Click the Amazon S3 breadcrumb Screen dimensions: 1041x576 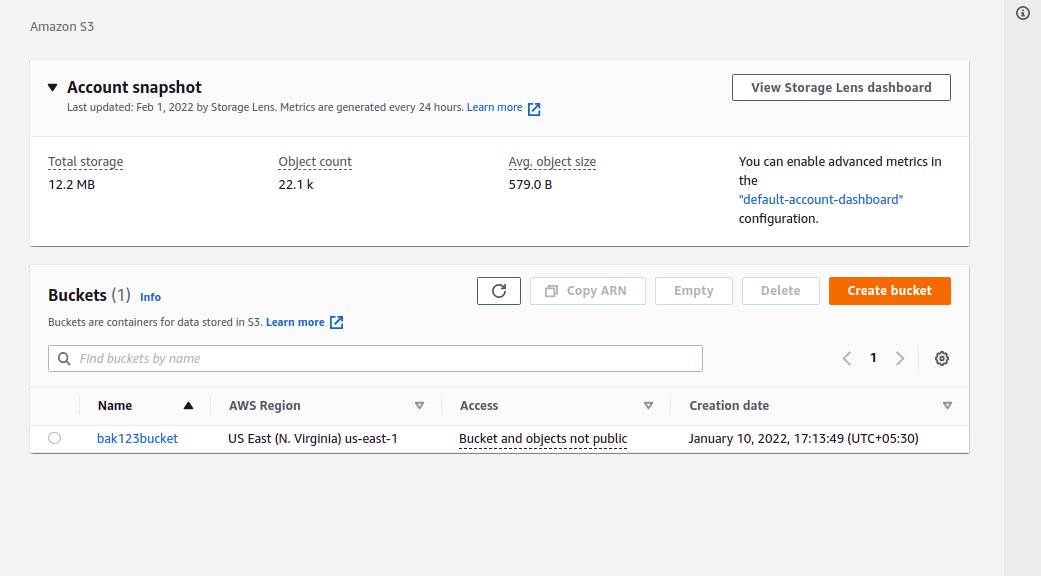pos(62,26)
